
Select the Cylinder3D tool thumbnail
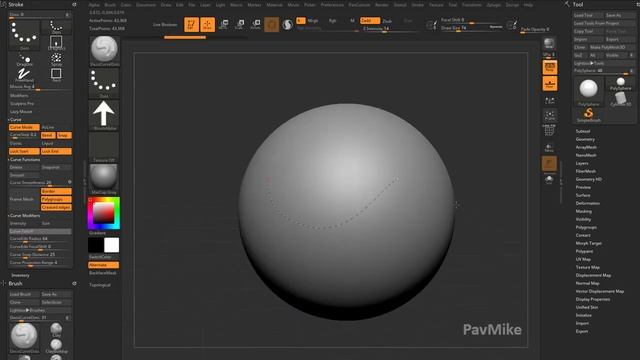620,99
